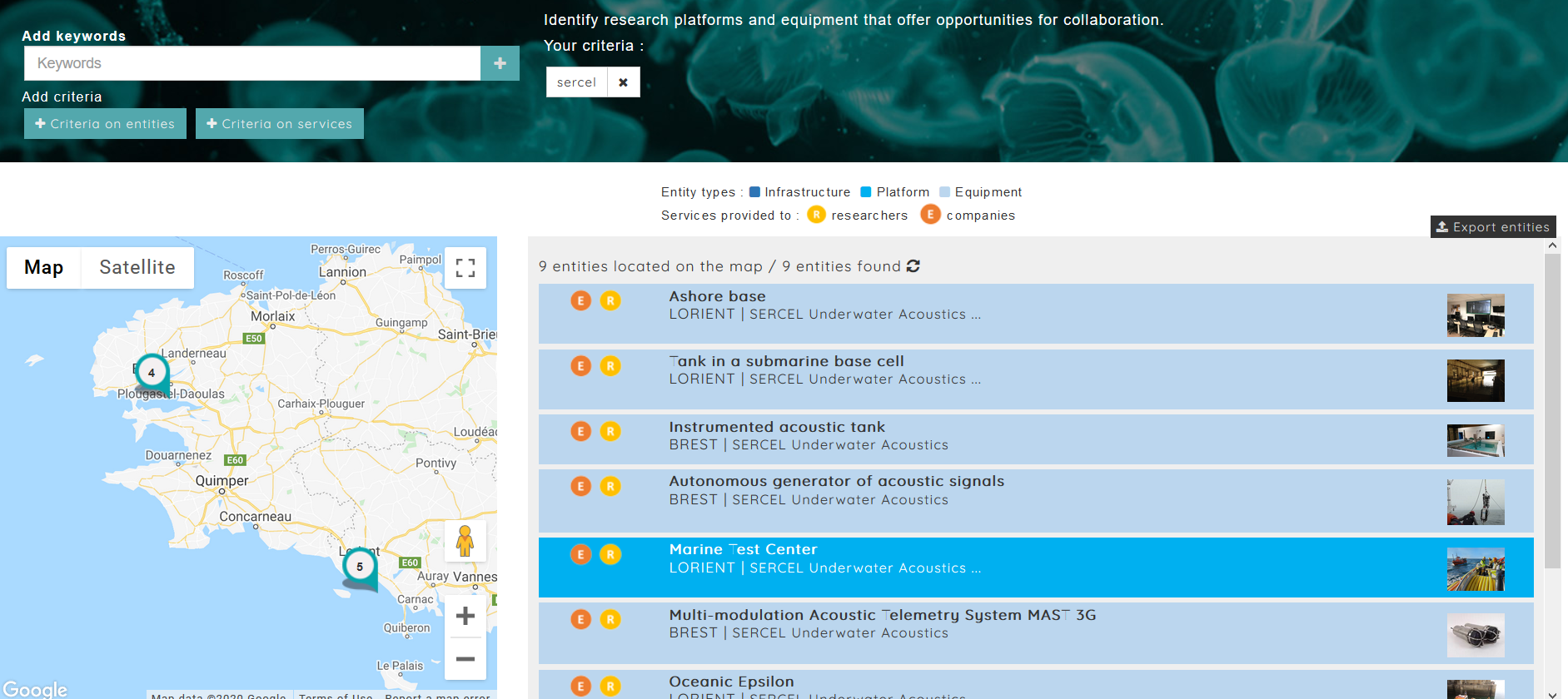Click R icon on Autonomous generator row

click(610, 486)
